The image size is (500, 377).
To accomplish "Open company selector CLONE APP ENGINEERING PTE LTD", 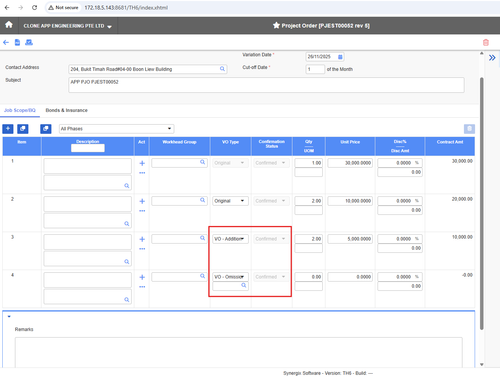I will (x=67, y=26).
